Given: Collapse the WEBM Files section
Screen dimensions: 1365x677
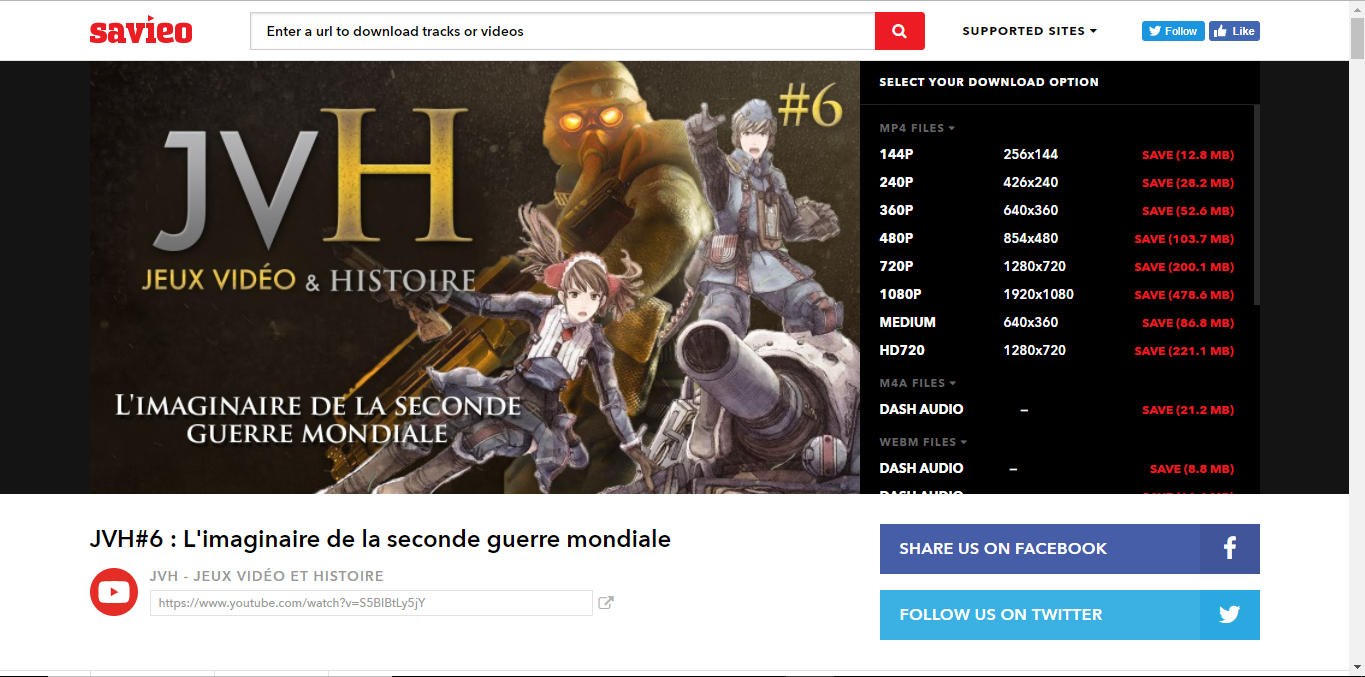Looking at the screenshot, I should [x=923, y=442].
